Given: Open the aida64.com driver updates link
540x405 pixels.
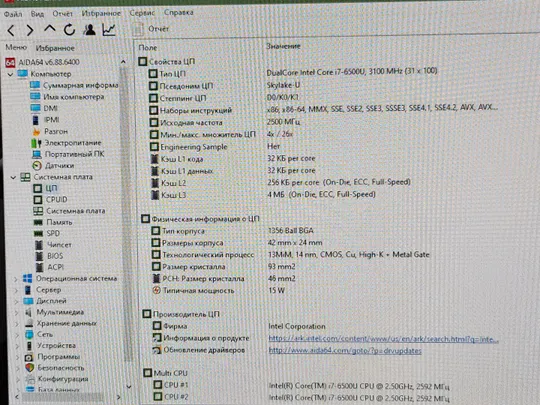Looking at the screenshot, I should [345, 351].
